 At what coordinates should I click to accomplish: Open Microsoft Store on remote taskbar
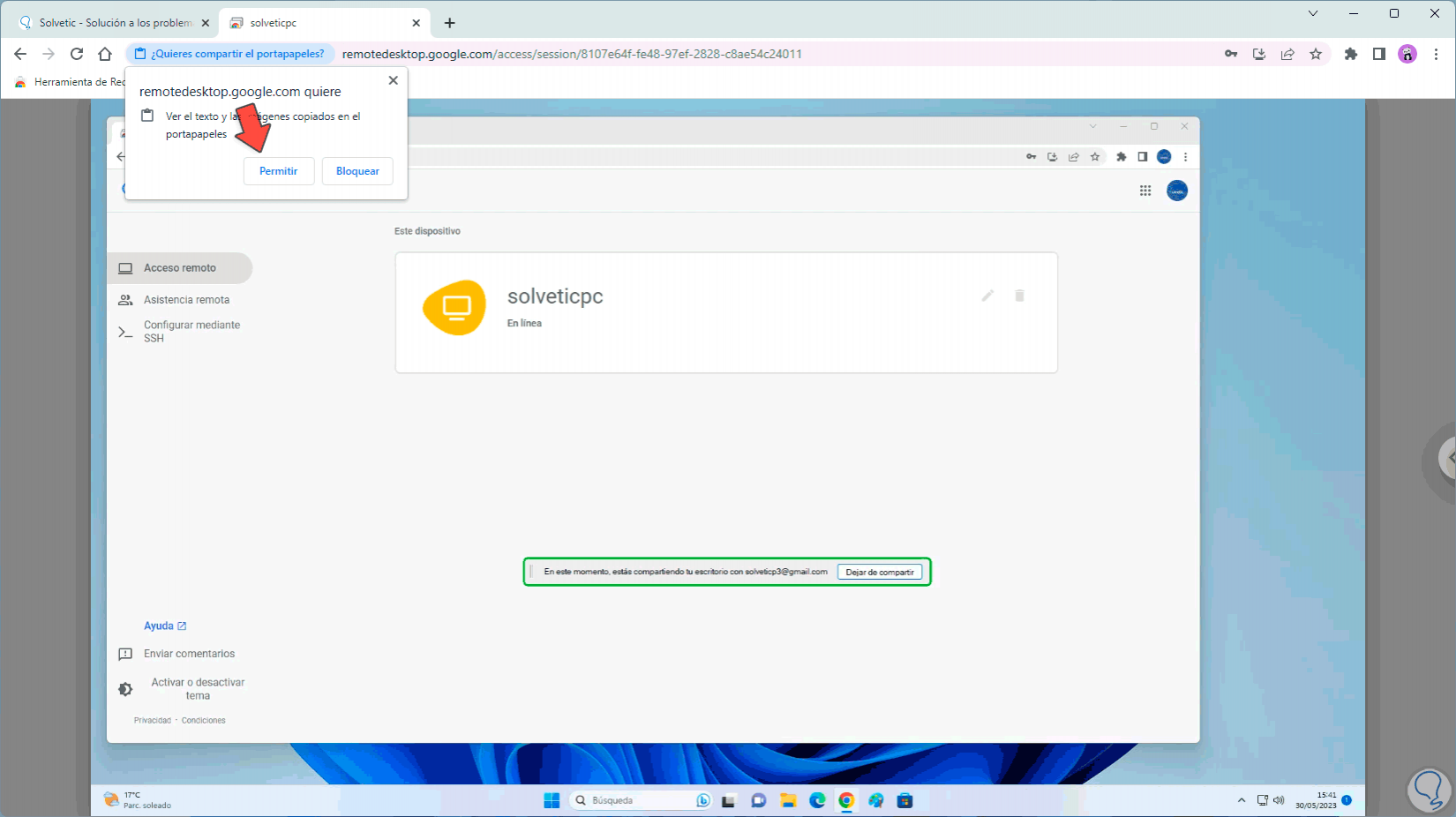pos(904,800)
